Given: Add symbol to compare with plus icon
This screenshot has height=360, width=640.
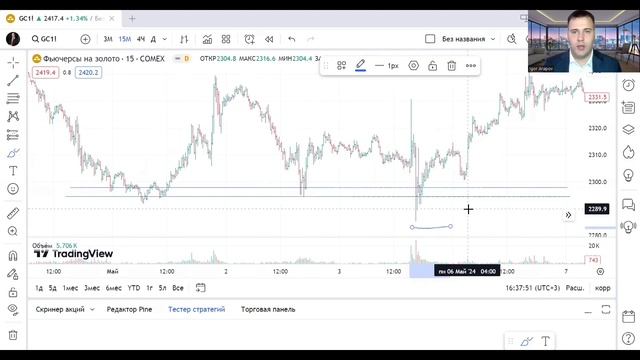Looking at the screenshot, I should [85, 39].
